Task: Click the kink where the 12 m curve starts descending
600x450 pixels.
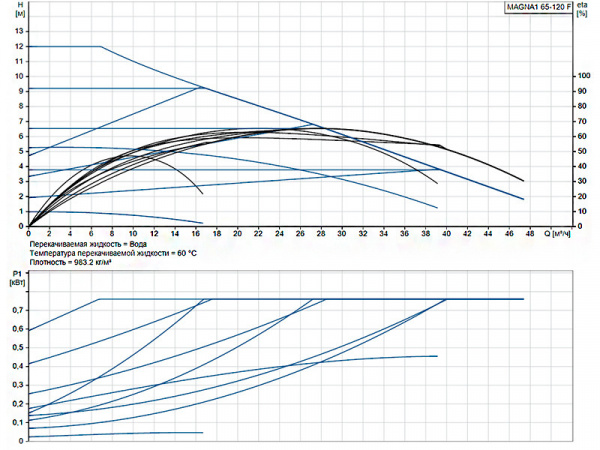Action: 101,46
